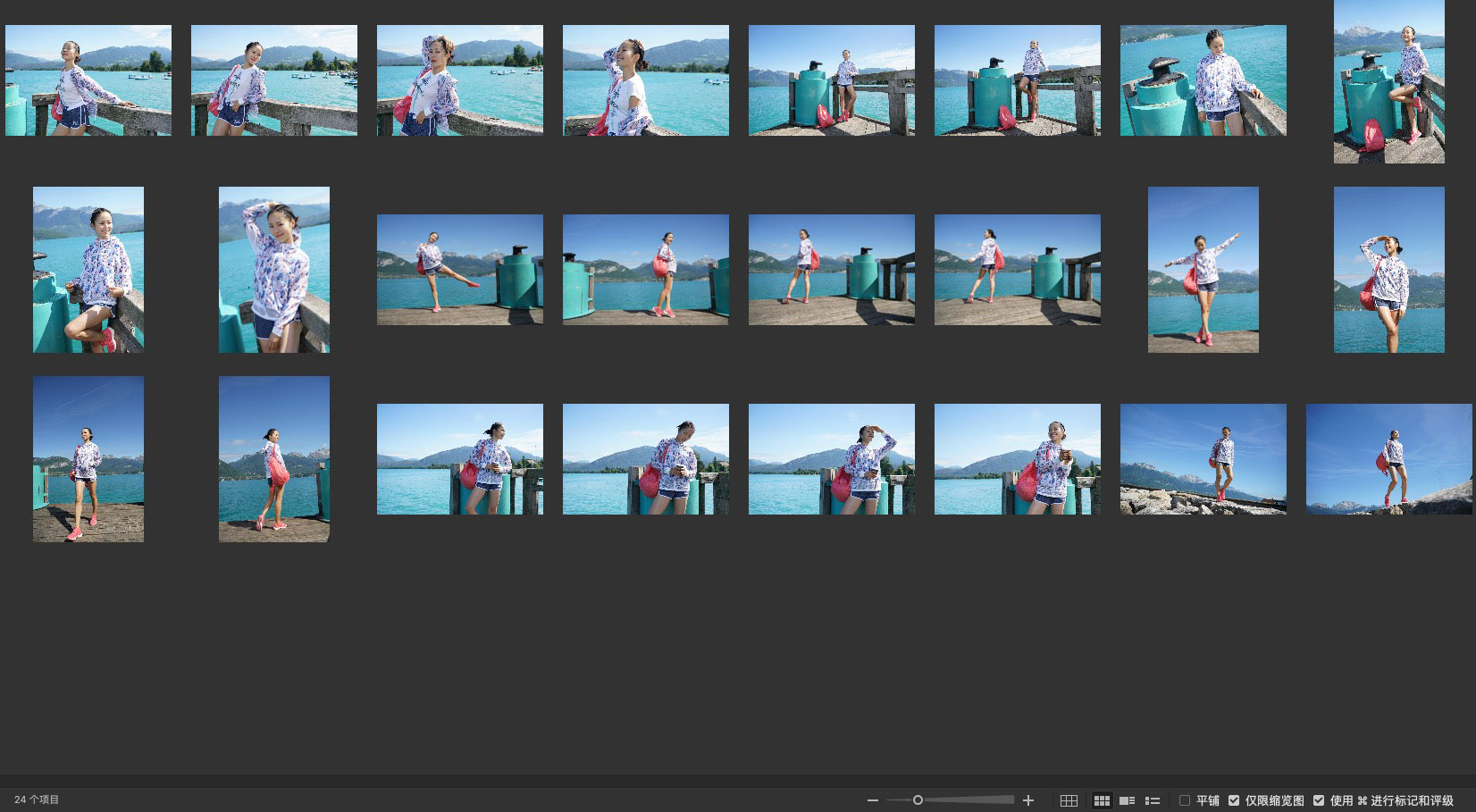Select photo of woman in white t-shirt
Viewport: 1476px width, 812px height.
pos(645,80)
